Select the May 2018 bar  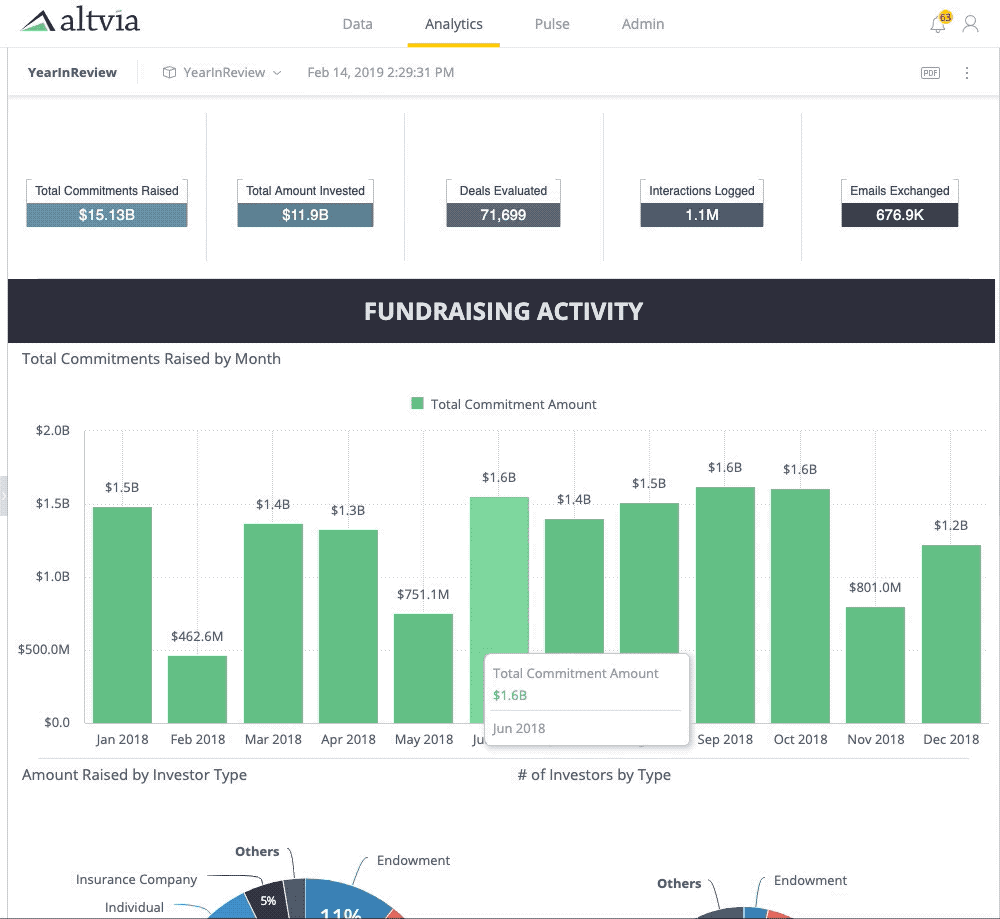[423, 668]
